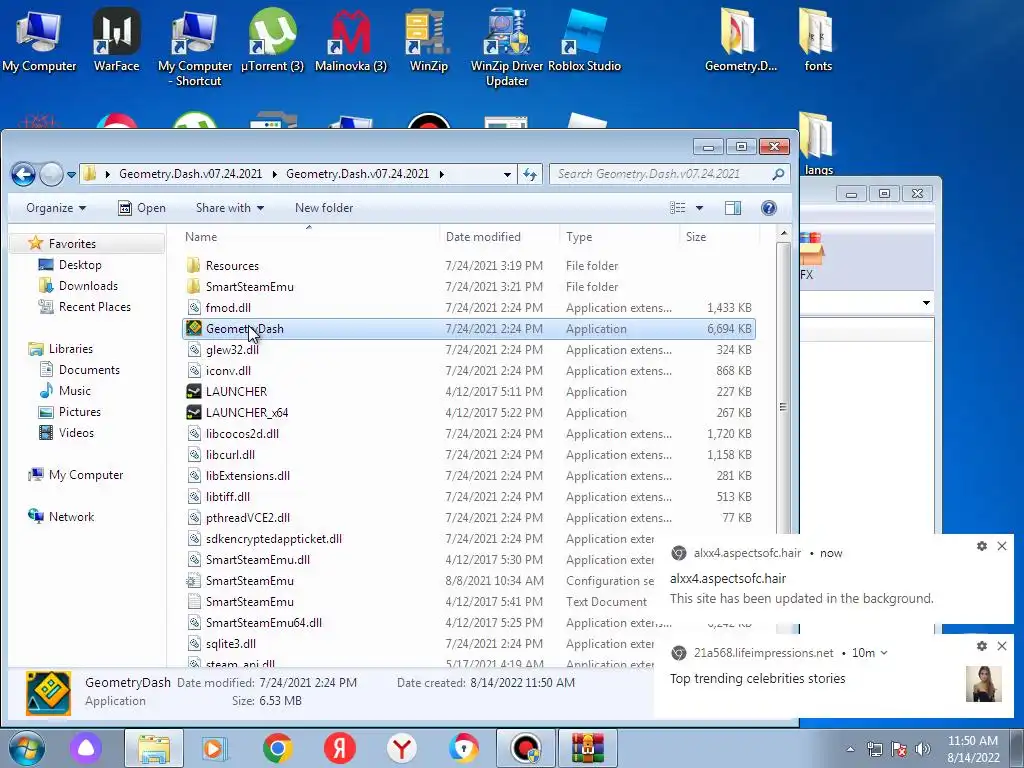Open the Windows Start button
The height and width of the screenshot is (768, 1024).
click(x=26, y=748)
